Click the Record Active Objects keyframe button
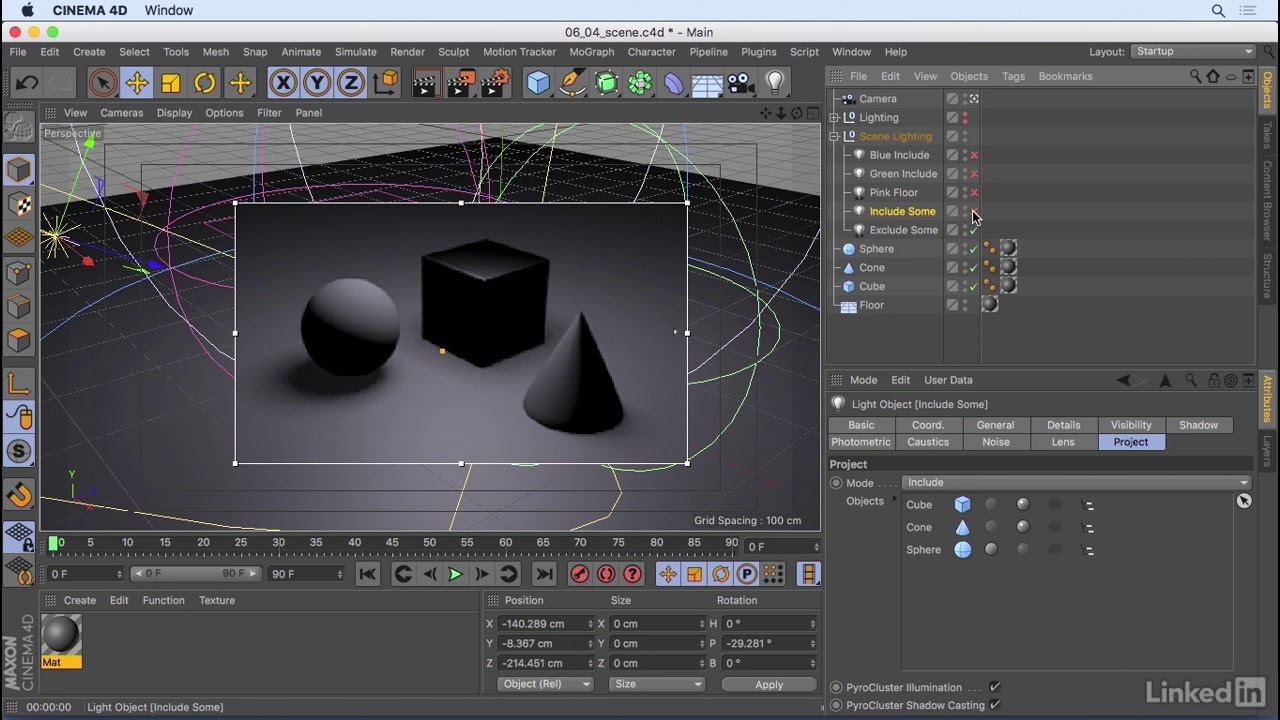This screenshot has width=1280, height=720. click(579, 574)
